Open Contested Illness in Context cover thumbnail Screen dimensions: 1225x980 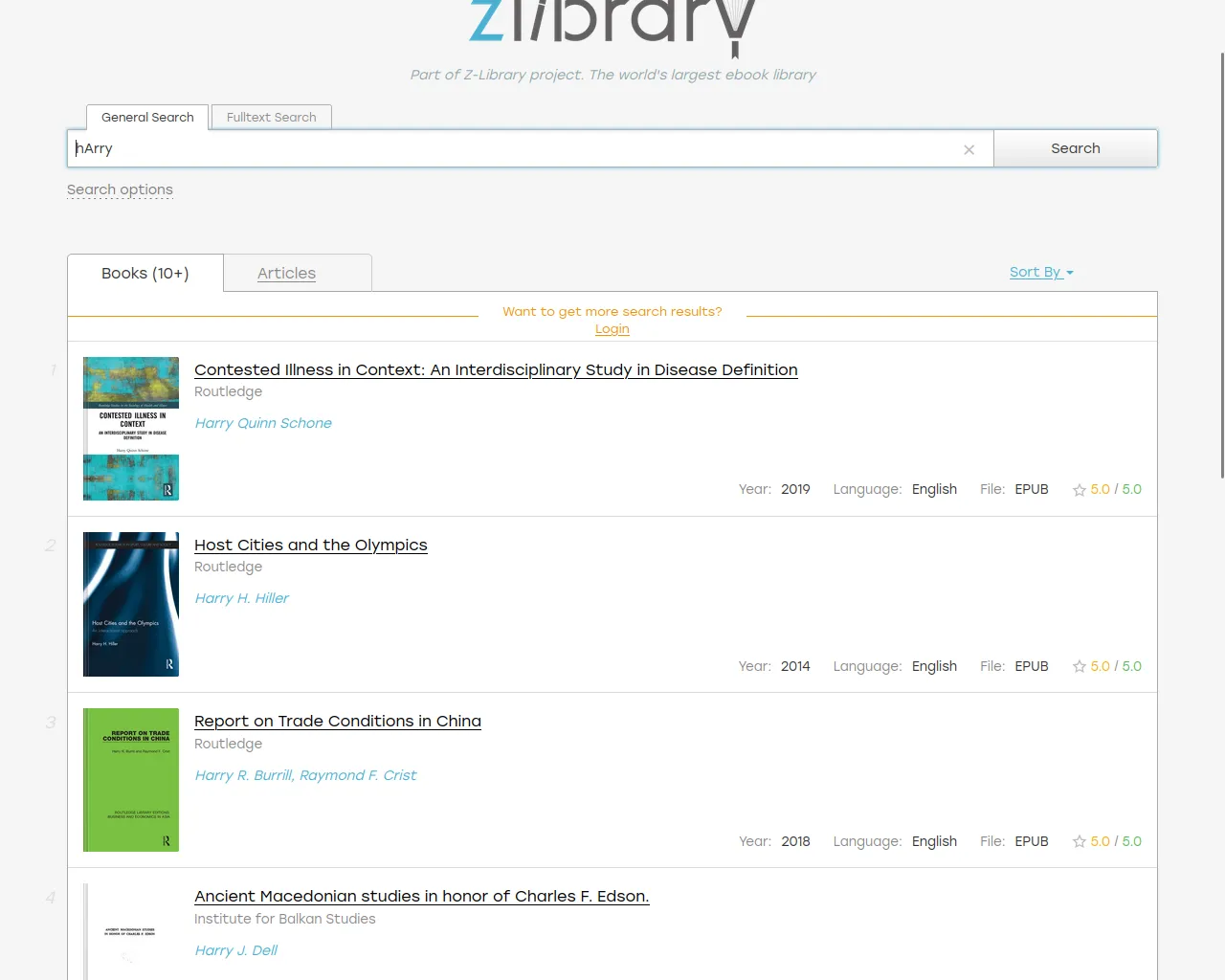(131, 429)
